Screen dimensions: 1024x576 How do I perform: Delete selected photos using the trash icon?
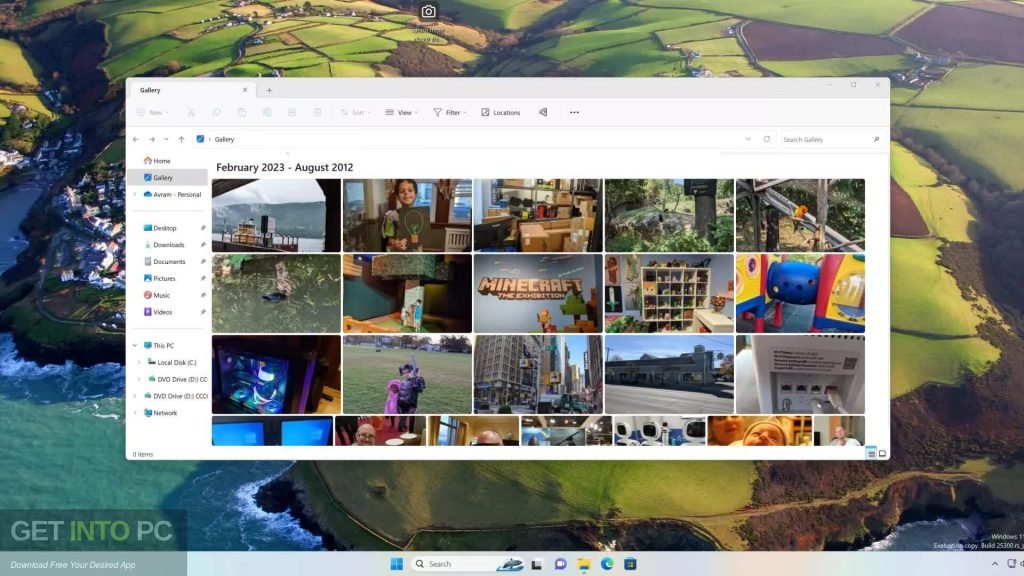tap(318, 112)
